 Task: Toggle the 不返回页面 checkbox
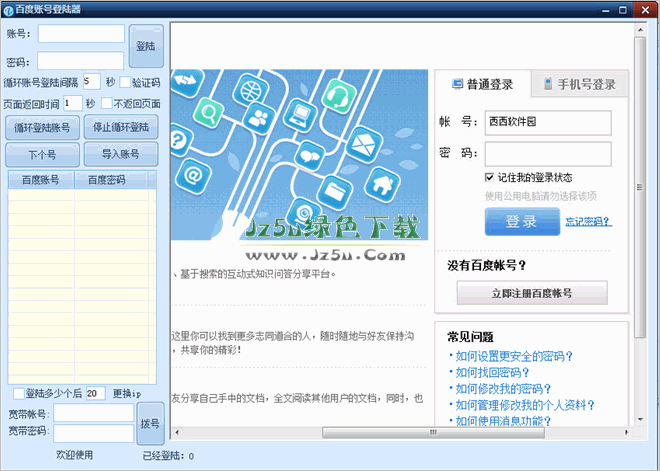107,103
